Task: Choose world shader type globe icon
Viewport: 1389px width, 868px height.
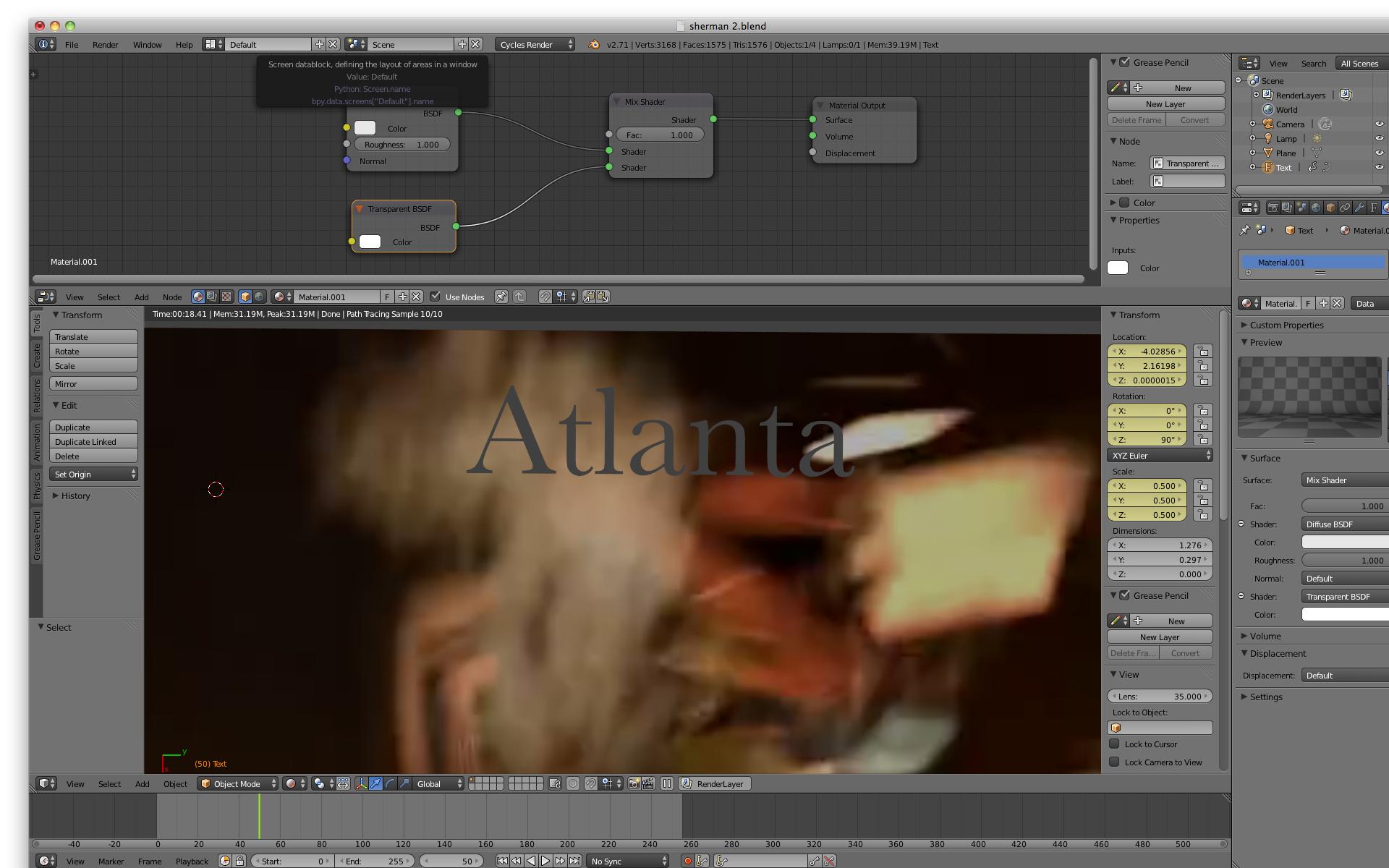Action: [259, 297]
